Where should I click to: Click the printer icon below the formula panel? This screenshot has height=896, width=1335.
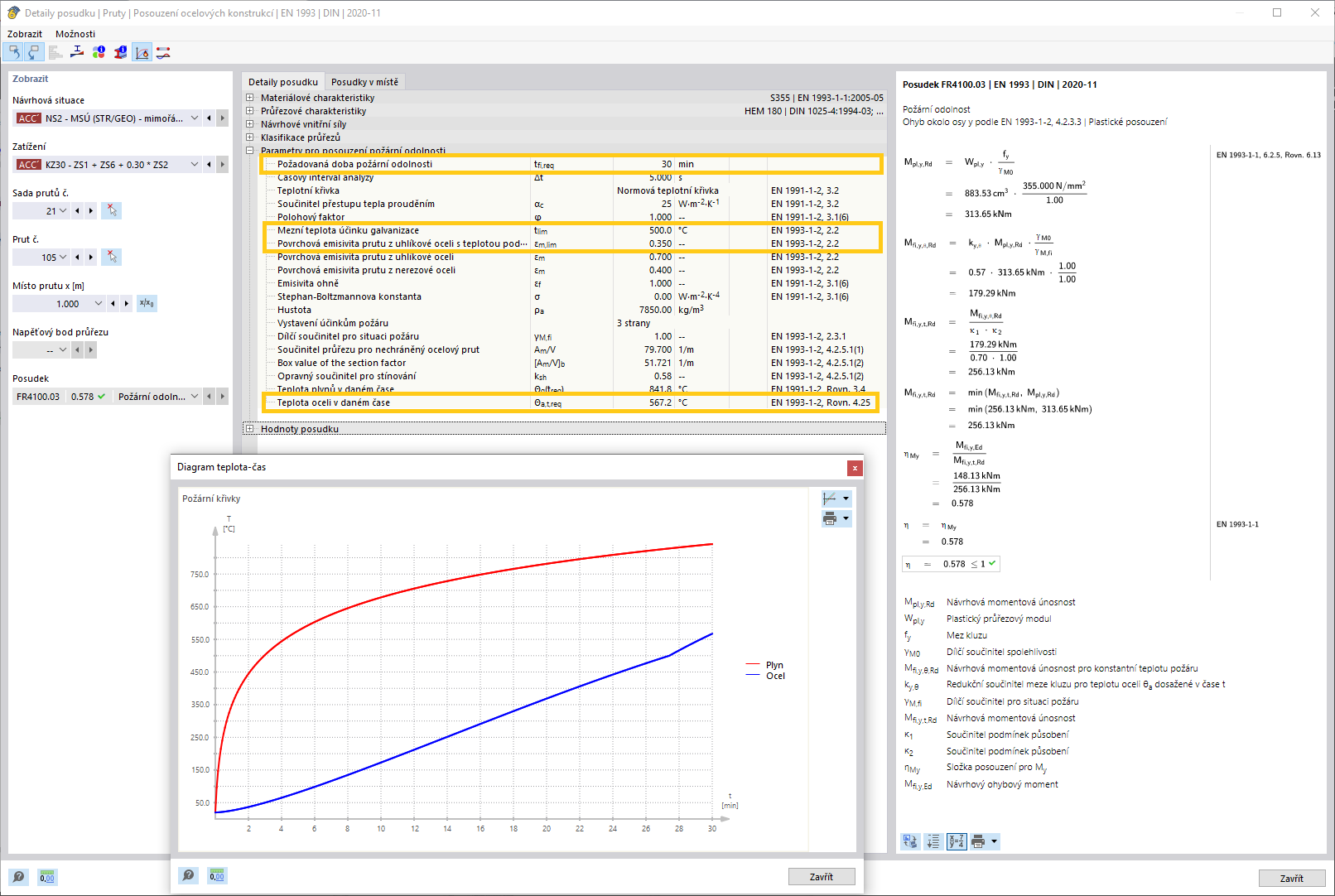tap(978, 841)
